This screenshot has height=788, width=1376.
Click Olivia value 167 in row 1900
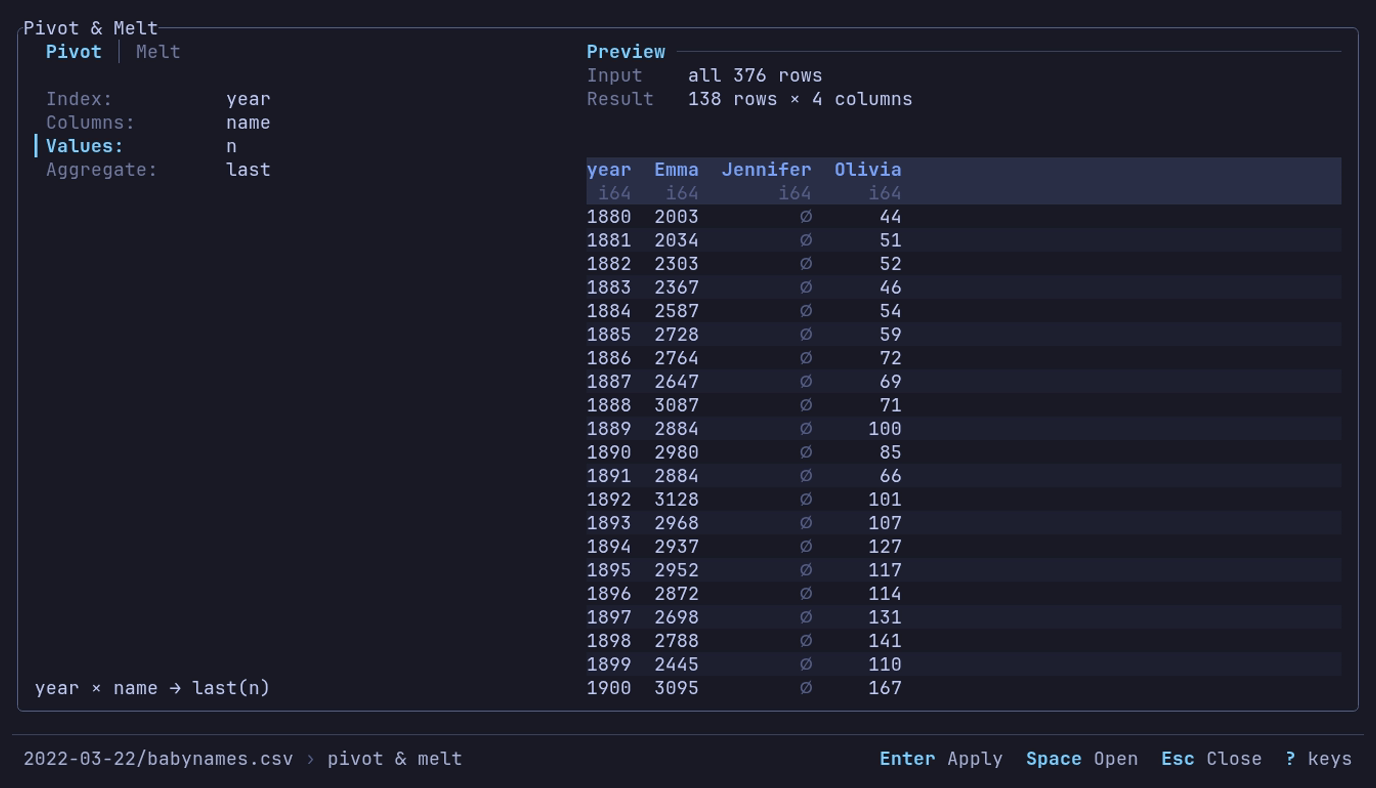885,688
